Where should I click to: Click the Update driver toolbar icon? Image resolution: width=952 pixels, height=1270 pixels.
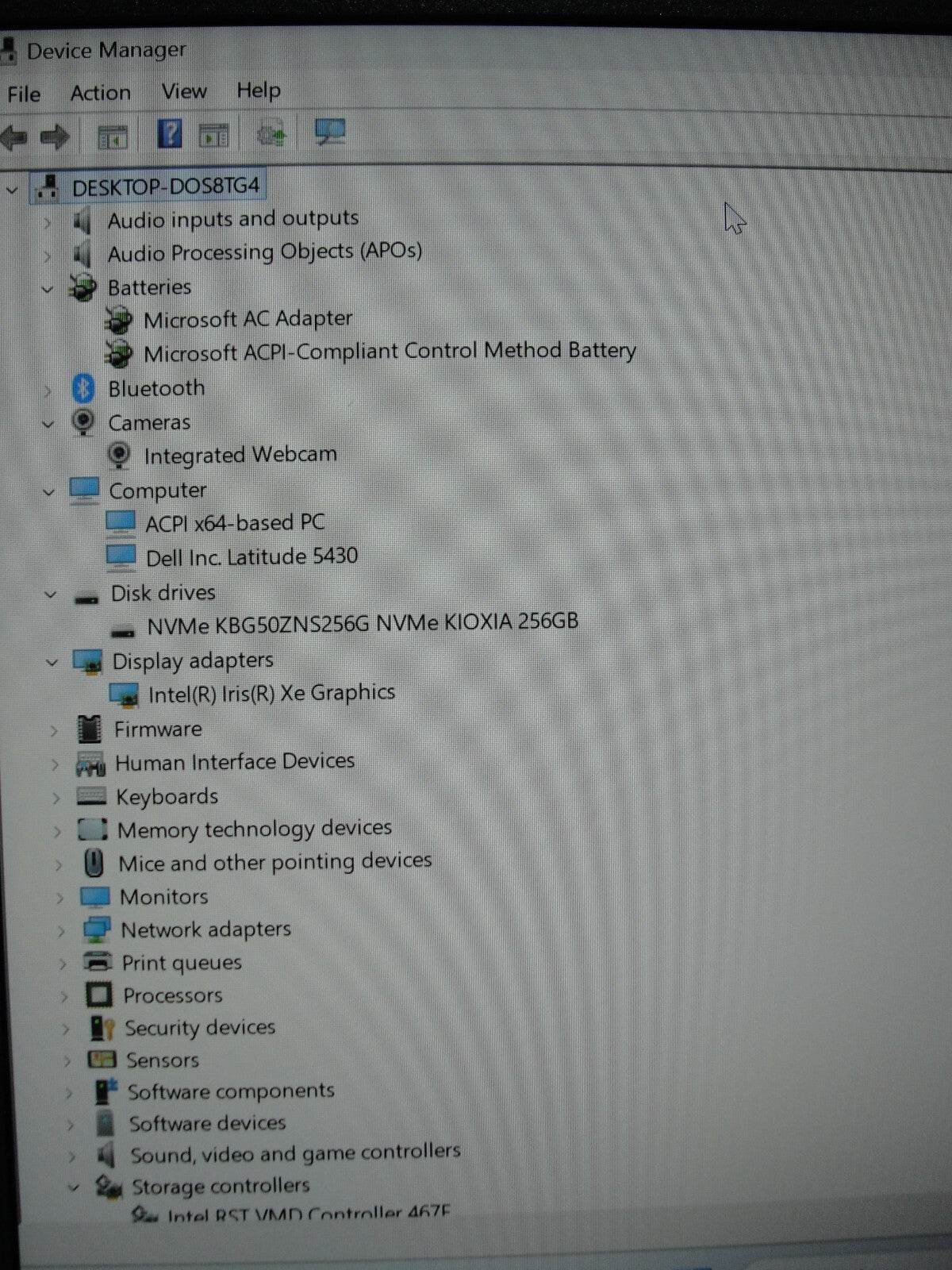tap(271, 134)
